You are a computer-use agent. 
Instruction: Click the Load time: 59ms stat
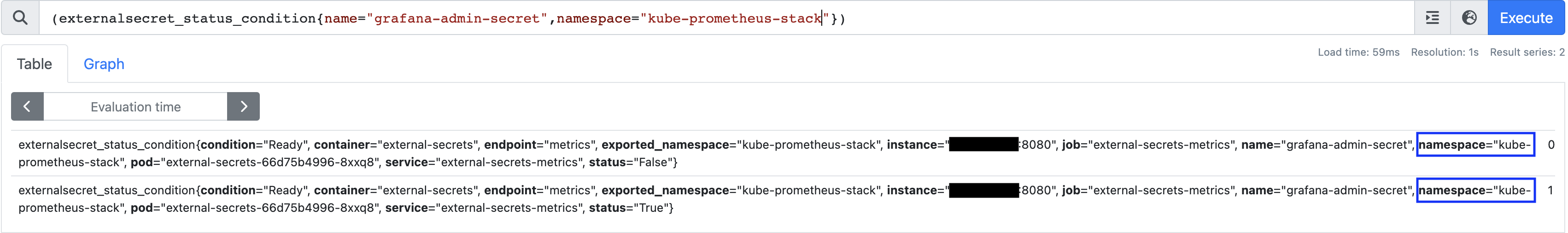point(1358,52)
